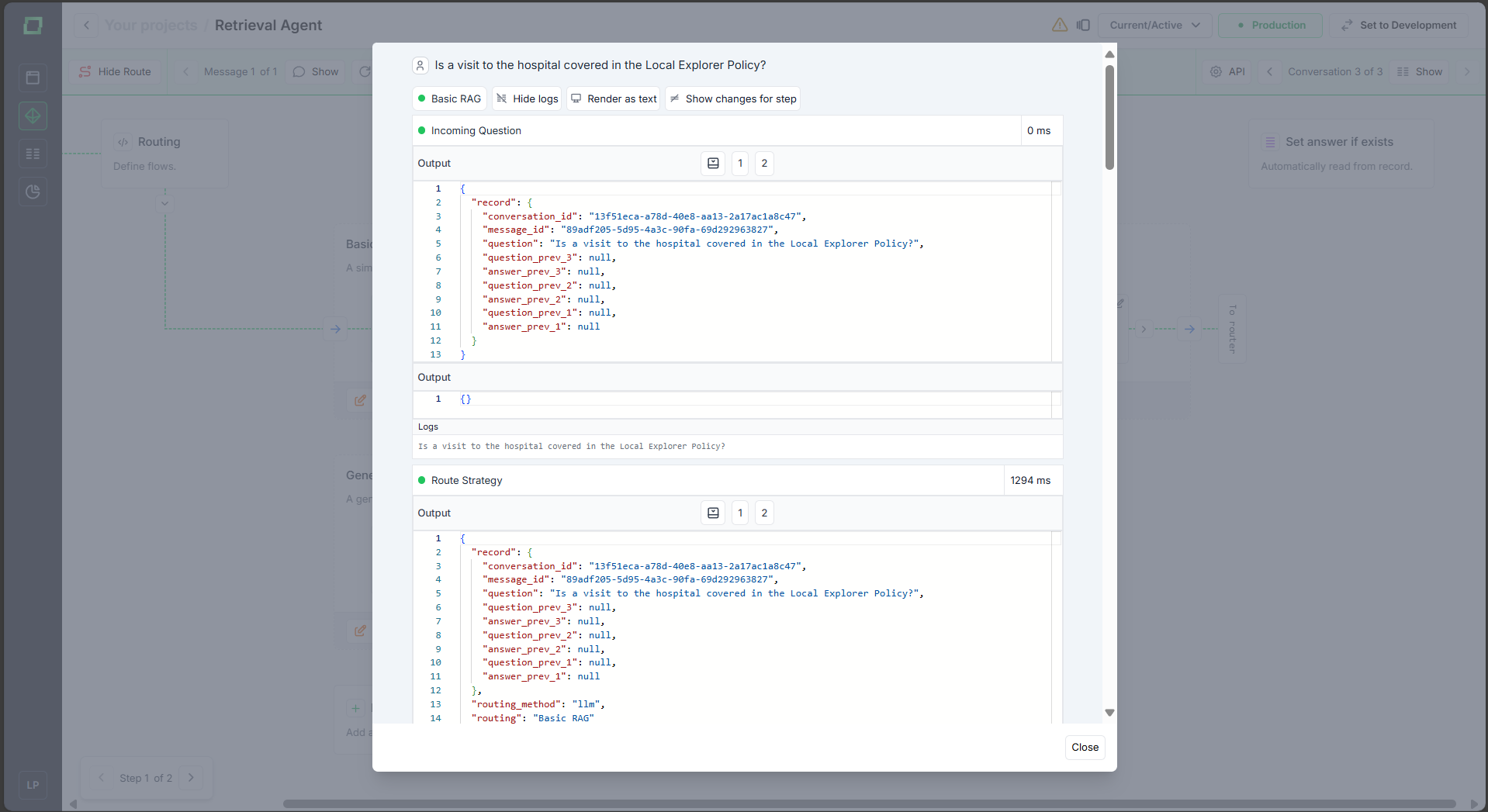The image size is (1488, 812).
Task: Open the list view sidebar icon
Action: (x=33, y=154)
